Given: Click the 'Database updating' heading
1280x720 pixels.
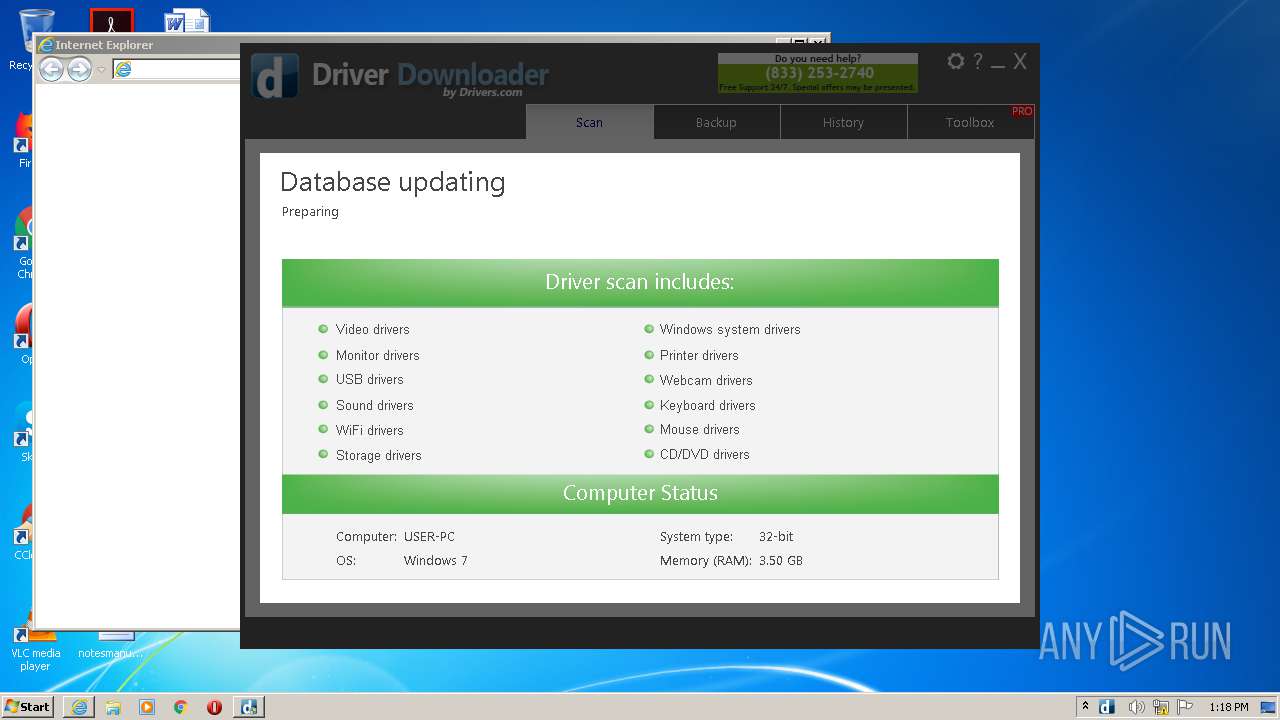Looking at the screenshot, I should point(392,182).
